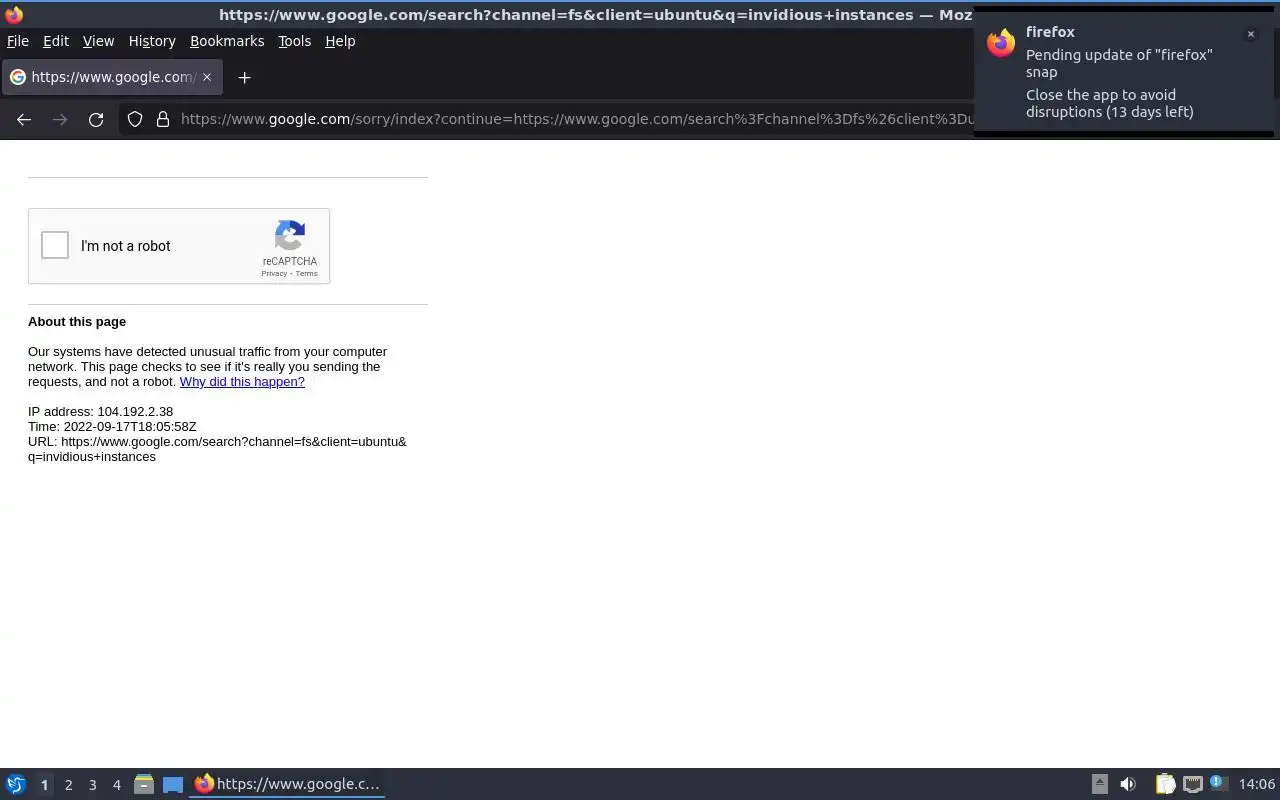Open the Bookmarks menu
This screenshot has height=800, width=1280.
pos(227,41)
